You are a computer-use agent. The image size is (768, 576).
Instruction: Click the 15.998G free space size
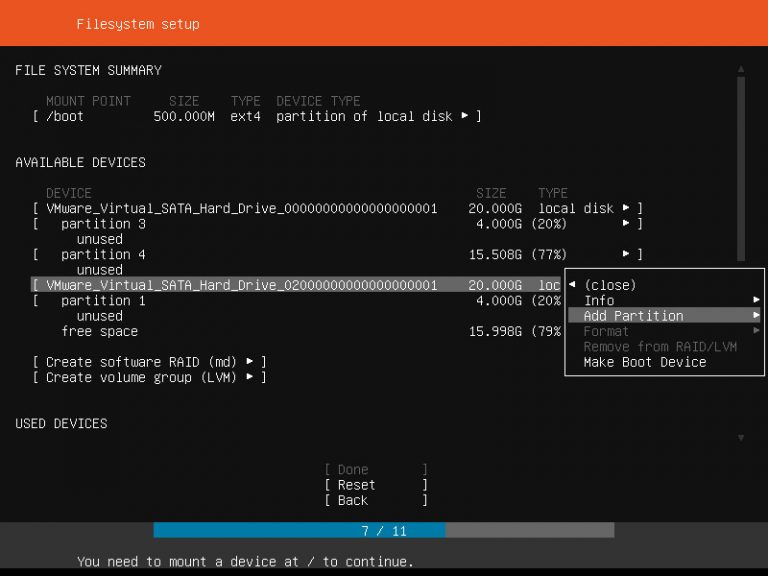coord(495,332)
